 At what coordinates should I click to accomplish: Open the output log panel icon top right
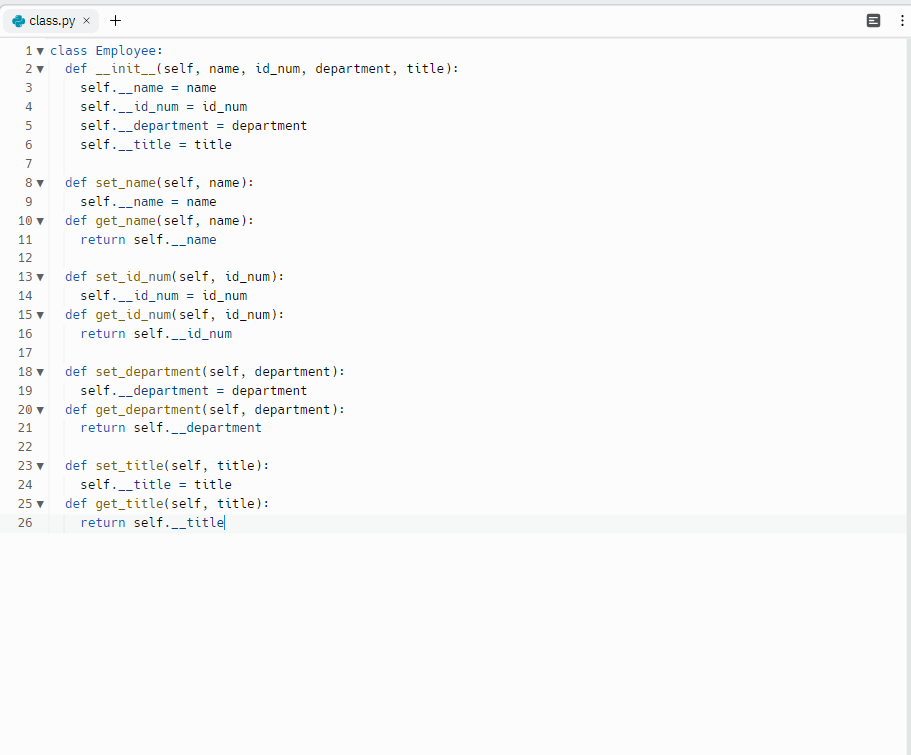click(874, 20)
